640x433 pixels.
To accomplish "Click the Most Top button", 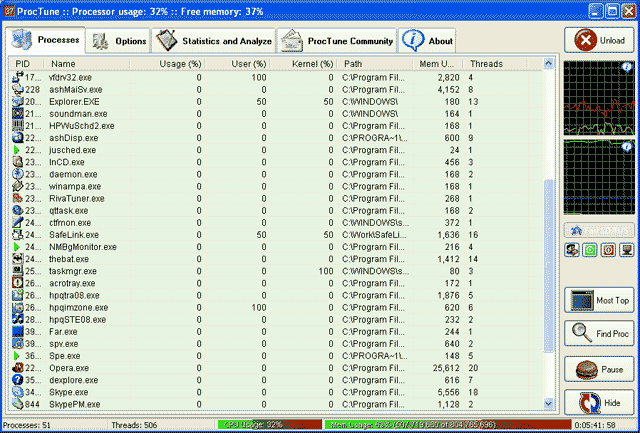I will coord(598,300).
